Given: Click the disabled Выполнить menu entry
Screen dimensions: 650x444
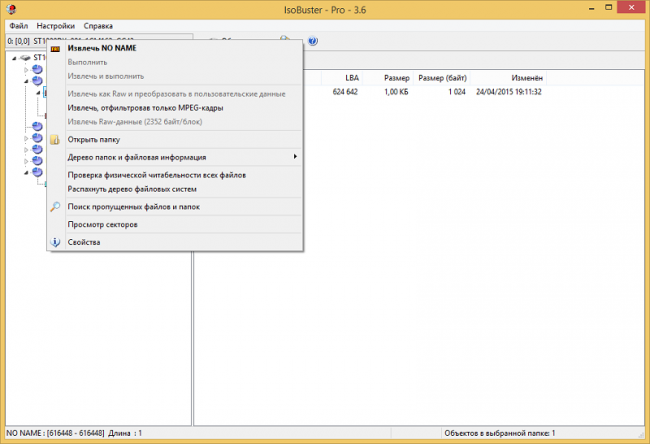Looking at the screenshot, I should click(87, 62).
